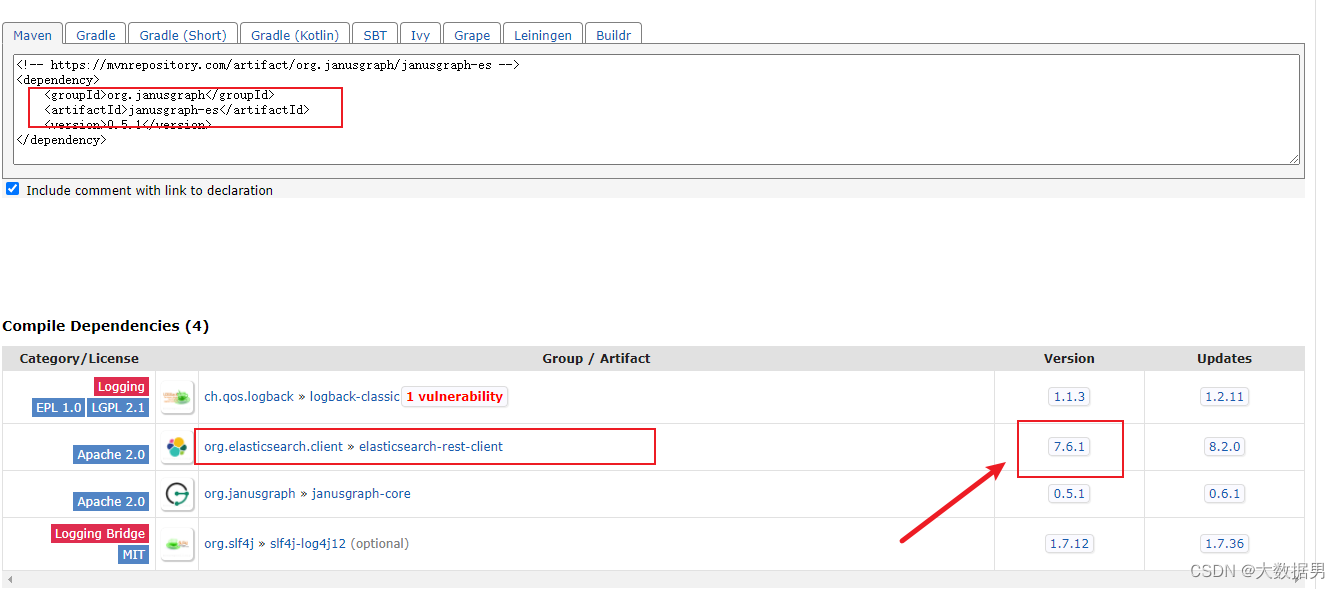Open the janusgraph-core artifact icon
The width and height of the screenshot is (1340, 589).
(177, 494)
